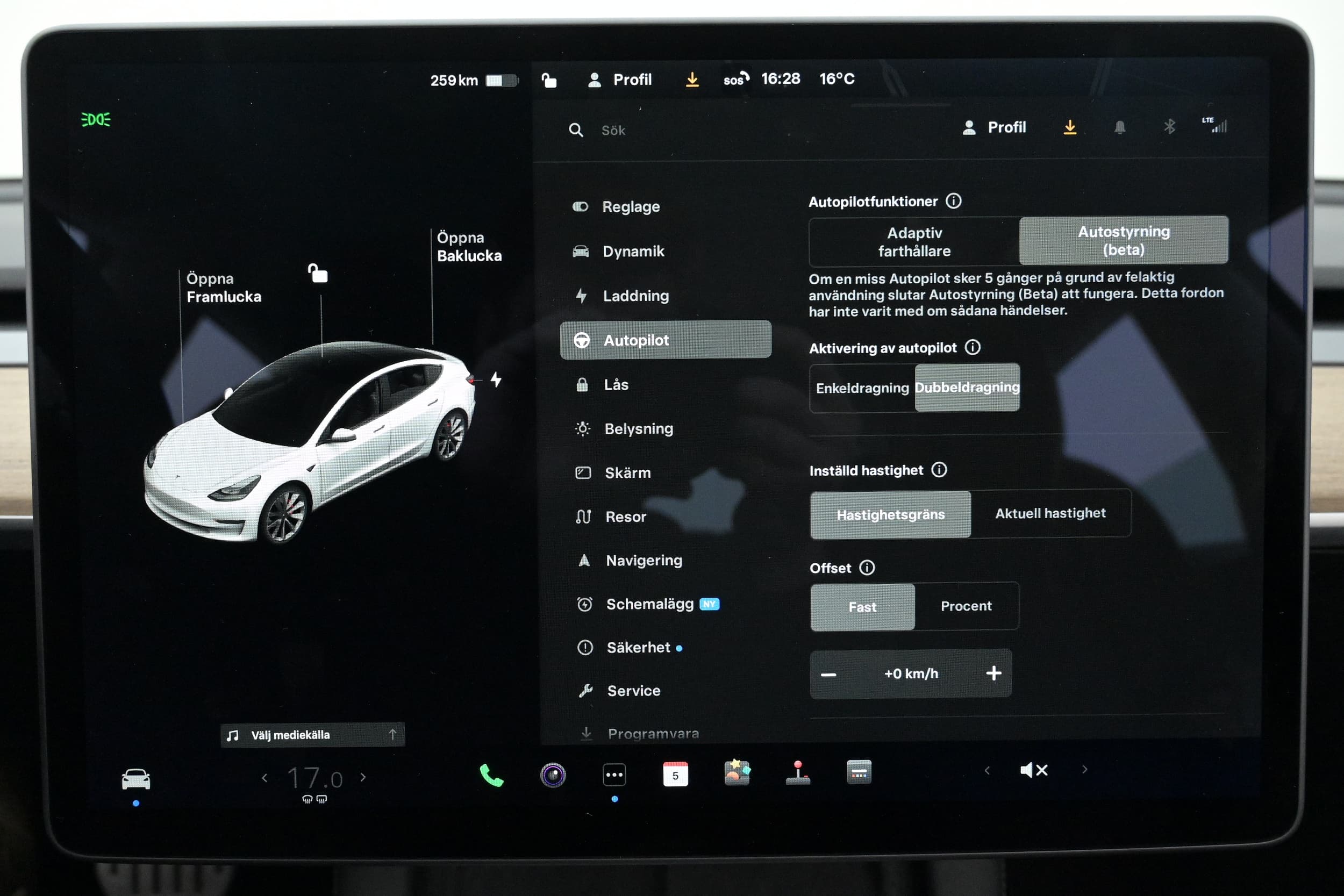
Task: Unmute audio via muted speaker icon
Action: pyautogui.click(x=1034, y=770)
